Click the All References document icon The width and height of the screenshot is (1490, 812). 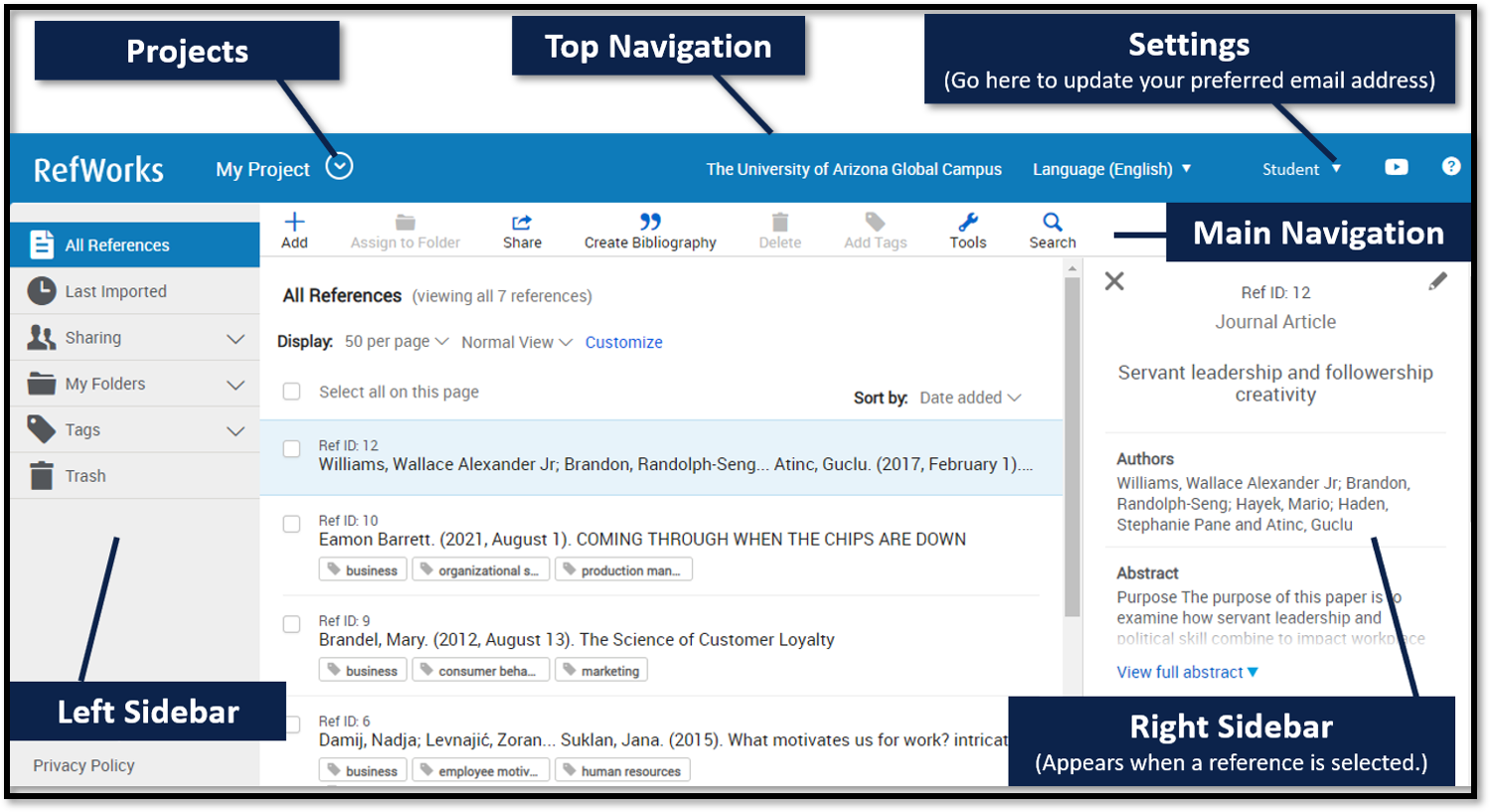42,244
